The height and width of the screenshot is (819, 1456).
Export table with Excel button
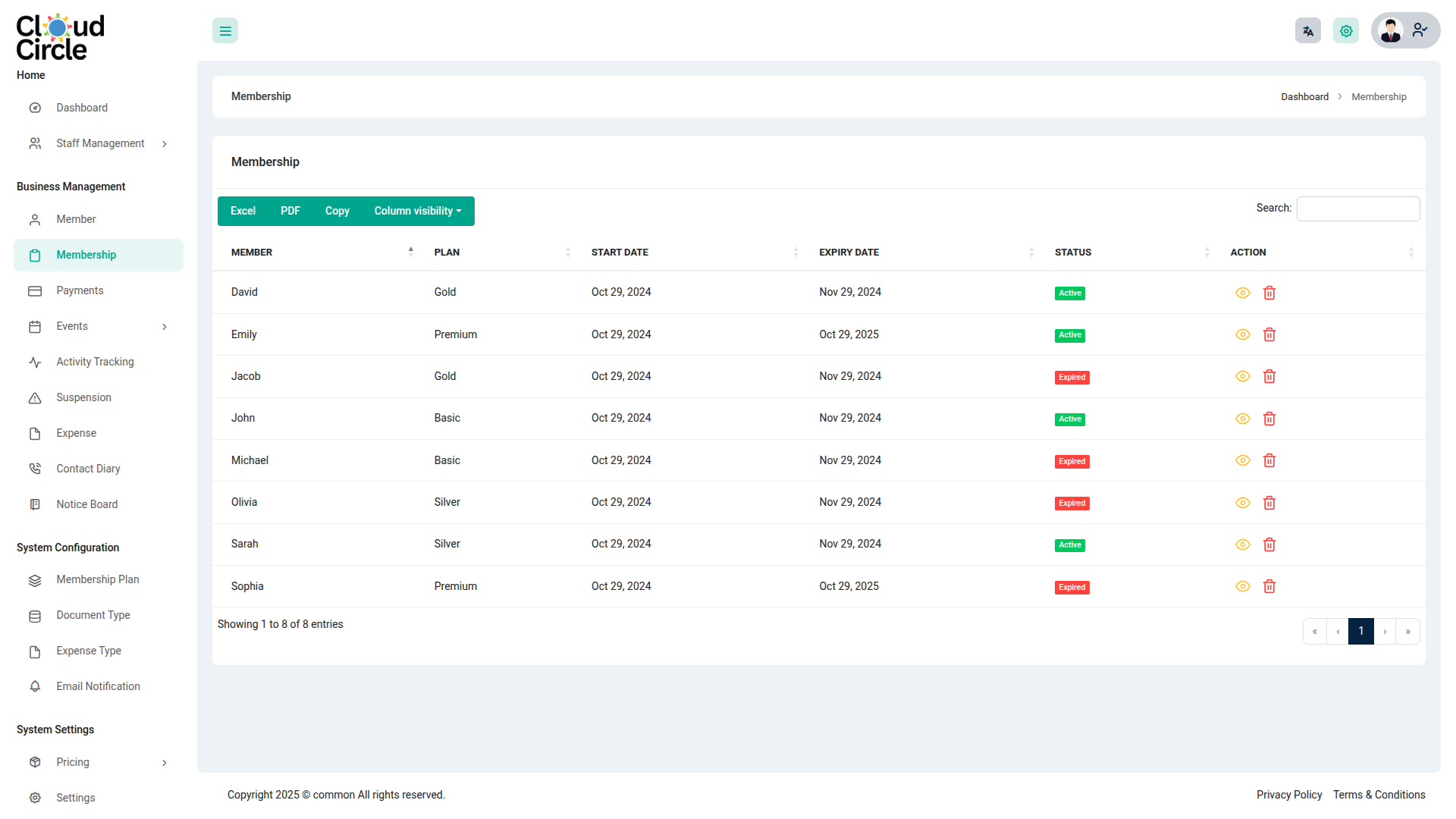(243, 211)
